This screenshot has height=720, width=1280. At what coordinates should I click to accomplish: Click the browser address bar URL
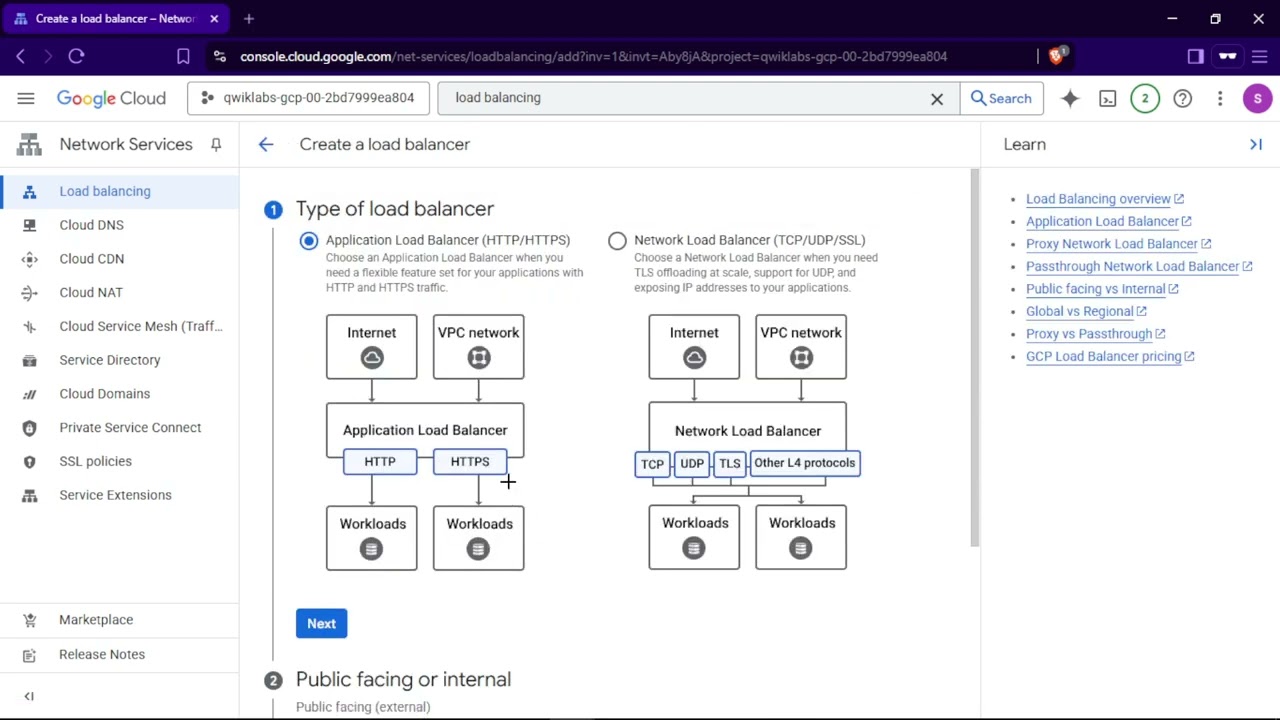click(x=593, y=57)
